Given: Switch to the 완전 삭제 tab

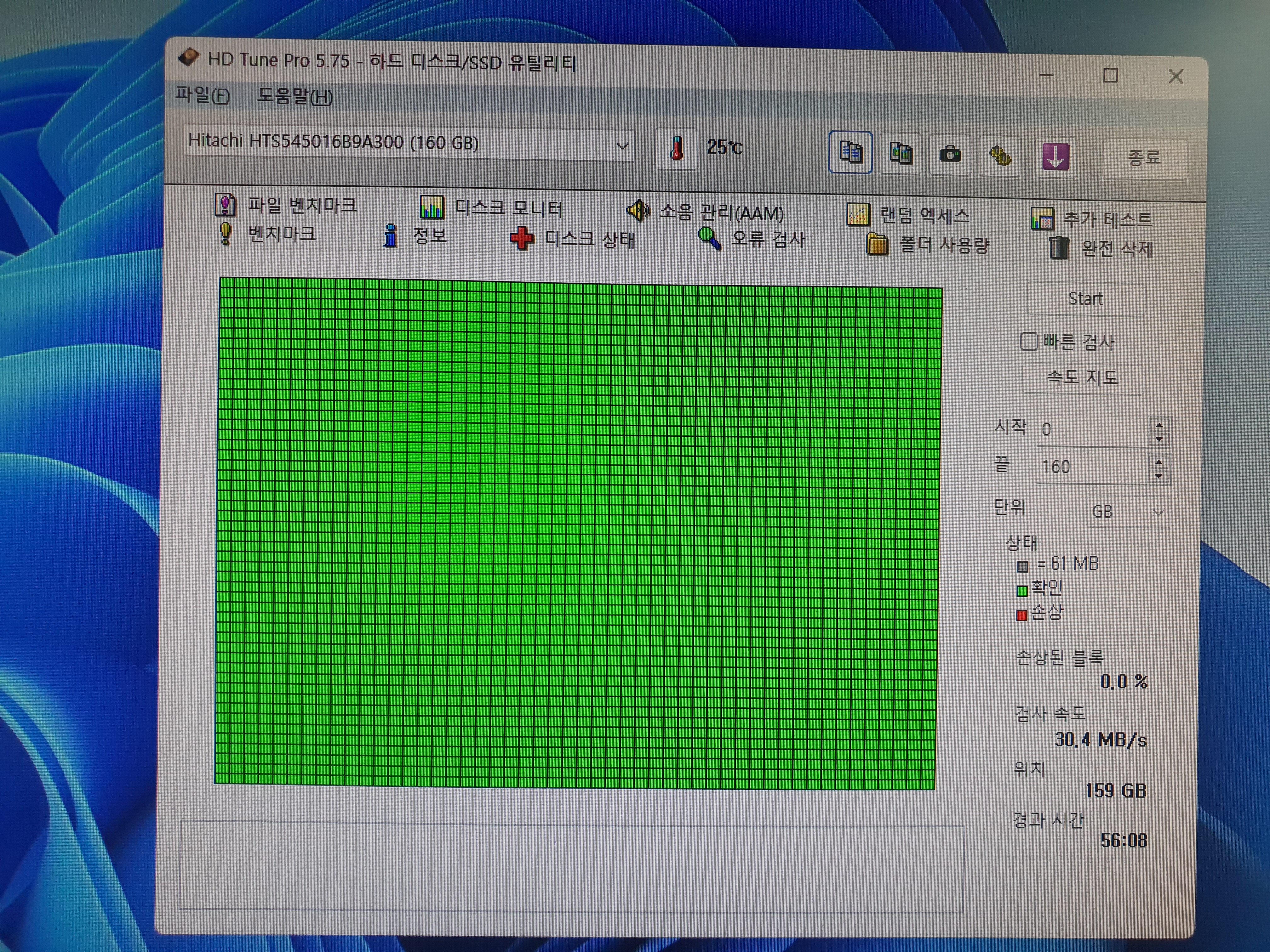Looking at the screenshot, I should pos(1101,248).
